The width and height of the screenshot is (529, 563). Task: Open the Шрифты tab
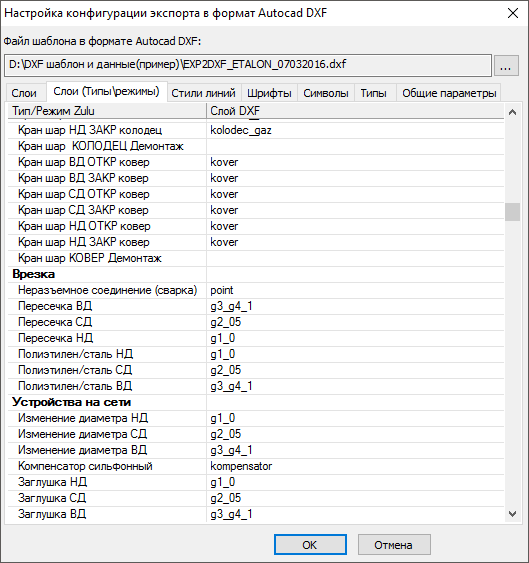pos(269,93)
